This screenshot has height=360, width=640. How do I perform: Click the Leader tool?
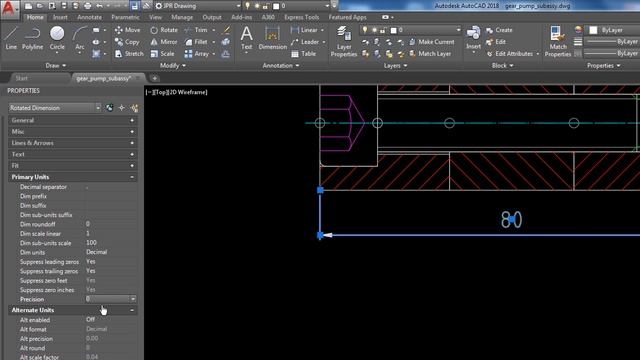point(305,42)
